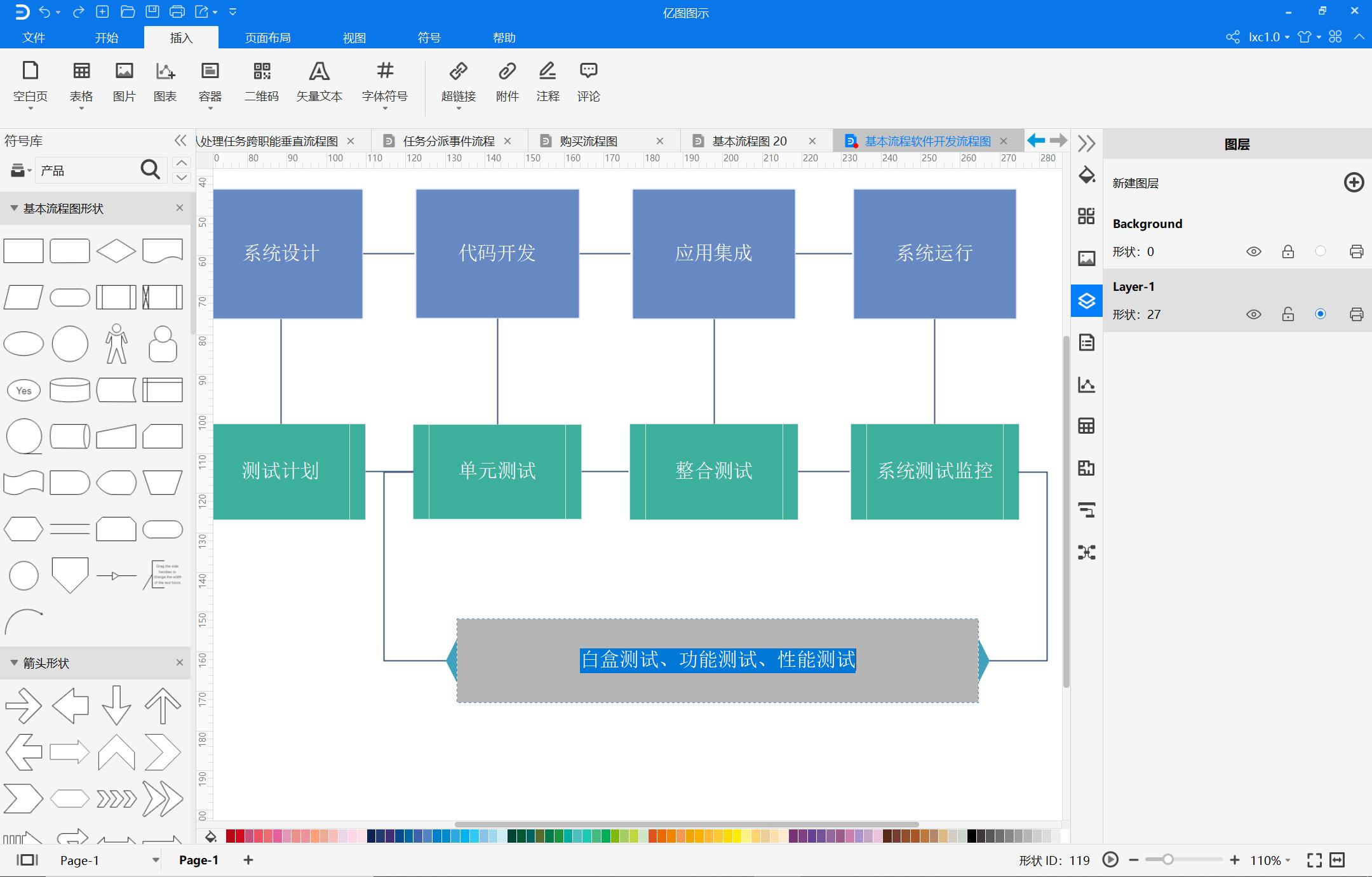The height and width of the screenshot is (877, 1372).
Task: Click the new layer plus icon
Action: click(1354, 183)
